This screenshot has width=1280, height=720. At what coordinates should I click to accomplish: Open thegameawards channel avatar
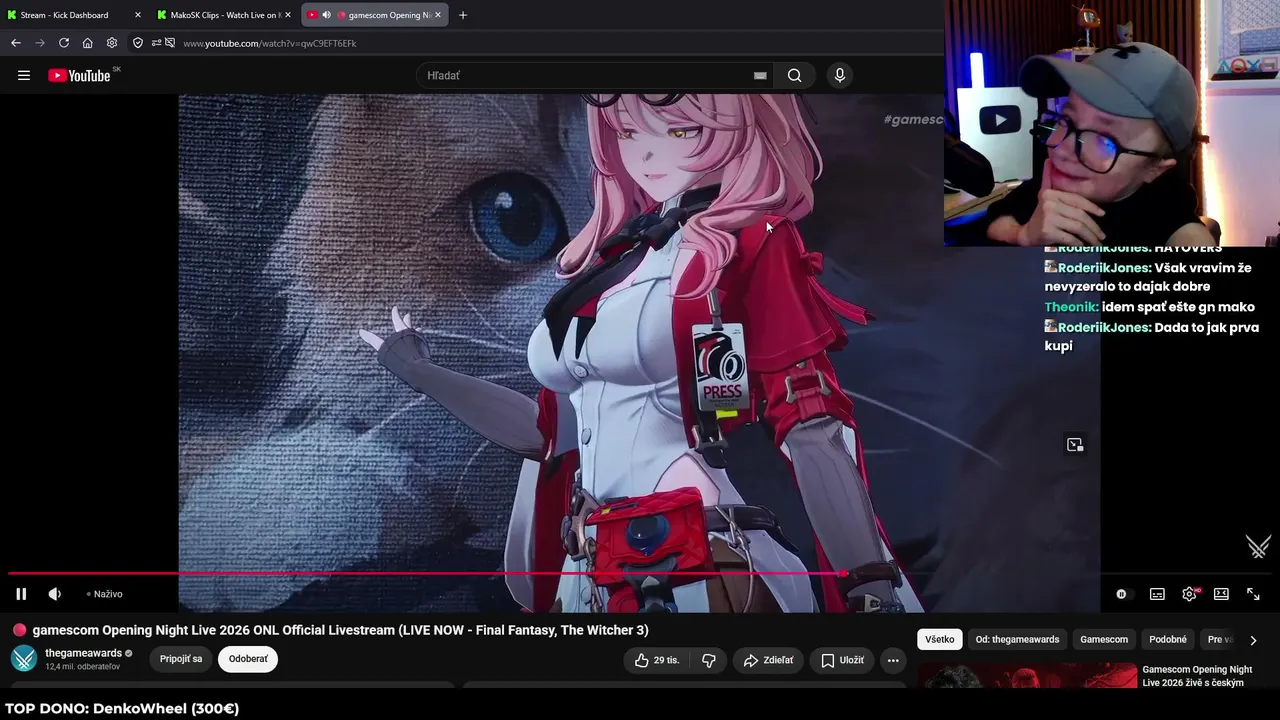[24, 659]
